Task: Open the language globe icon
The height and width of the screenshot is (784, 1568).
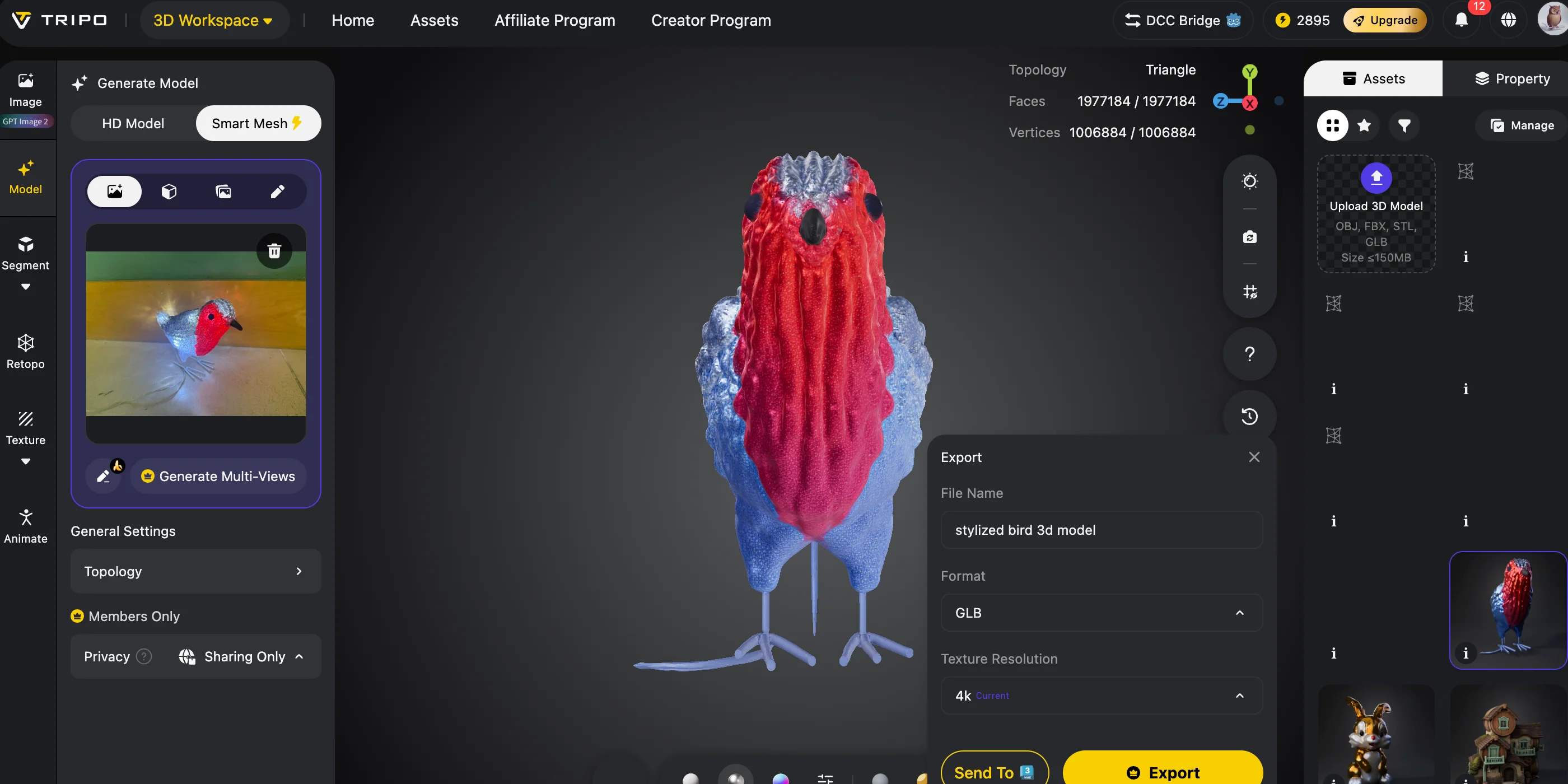Action: click(1508, 20)
